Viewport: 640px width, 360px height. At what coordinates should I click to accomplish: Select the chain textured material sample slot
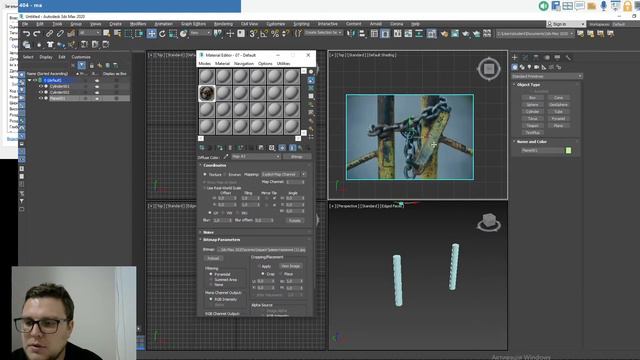207,93
